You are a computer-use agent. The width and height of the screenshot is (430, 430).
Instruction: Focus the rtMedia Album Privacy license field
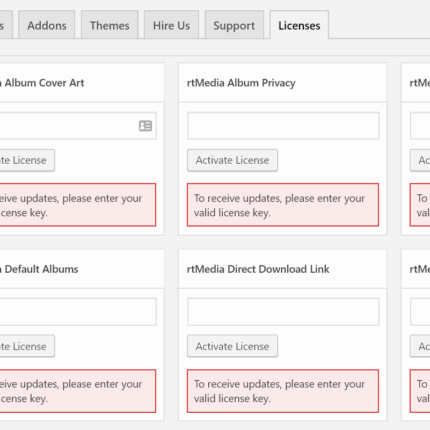283,126
